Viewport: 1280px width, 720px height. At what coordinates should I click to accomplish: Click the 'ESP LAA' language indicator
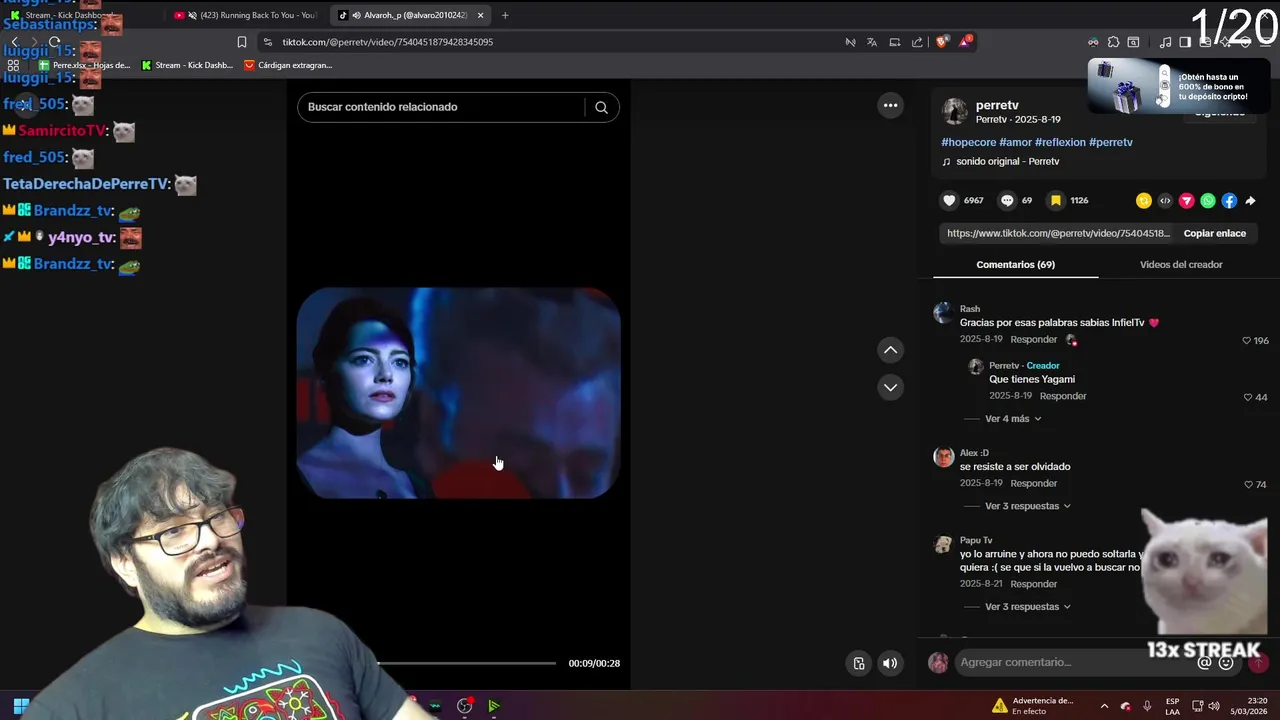1172,706
